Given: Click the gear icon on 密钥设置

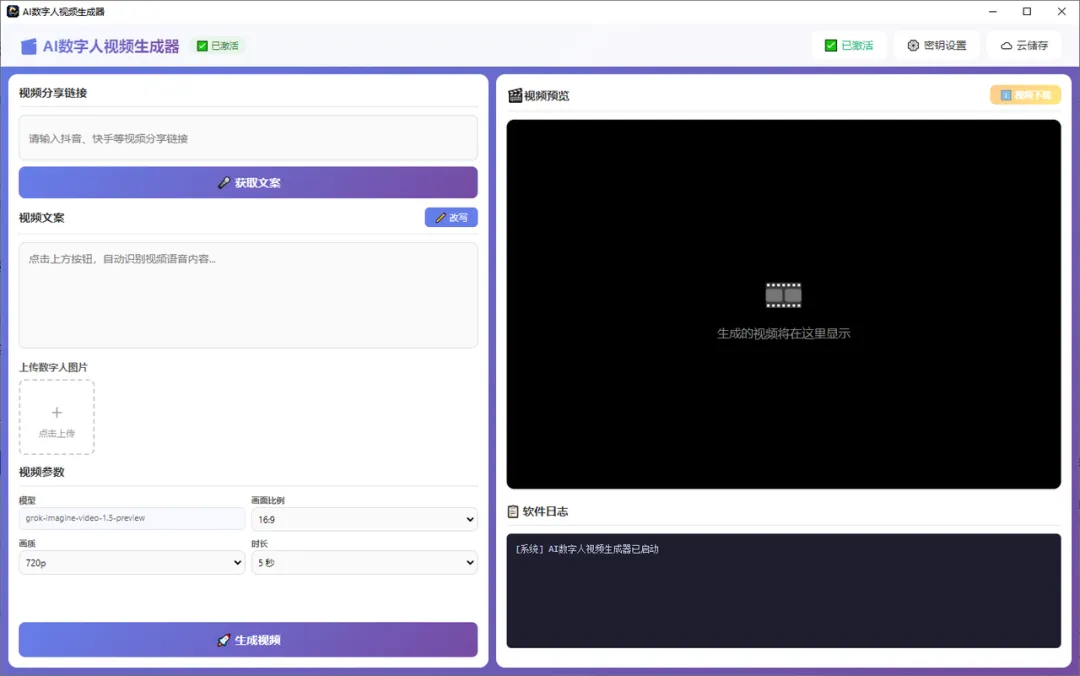Looking at the screenshot, I should 913,45.
